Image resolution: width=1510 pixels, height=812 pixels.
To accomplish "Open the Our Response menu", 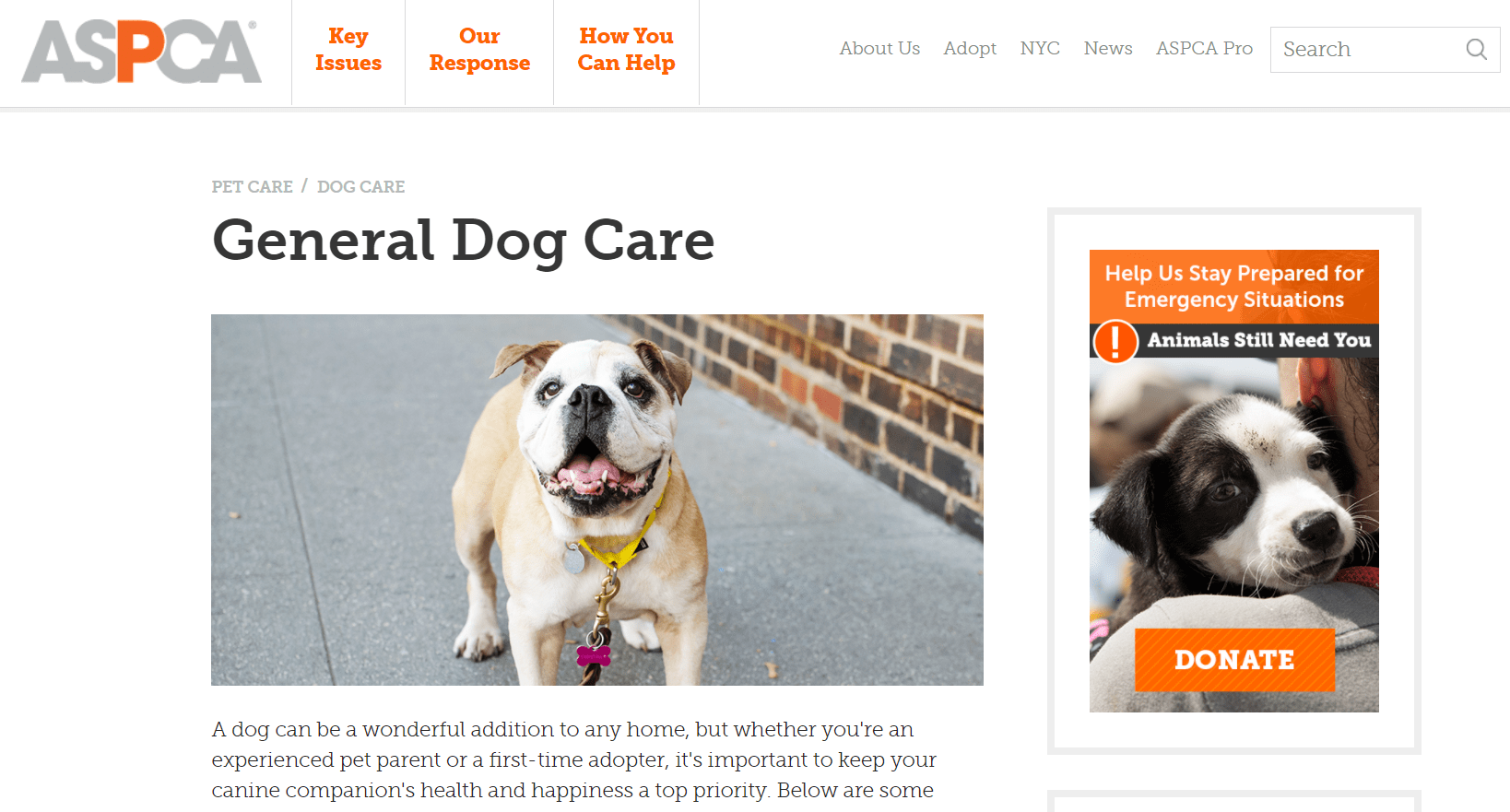I will pyautogui.click(x=479, y=50).
